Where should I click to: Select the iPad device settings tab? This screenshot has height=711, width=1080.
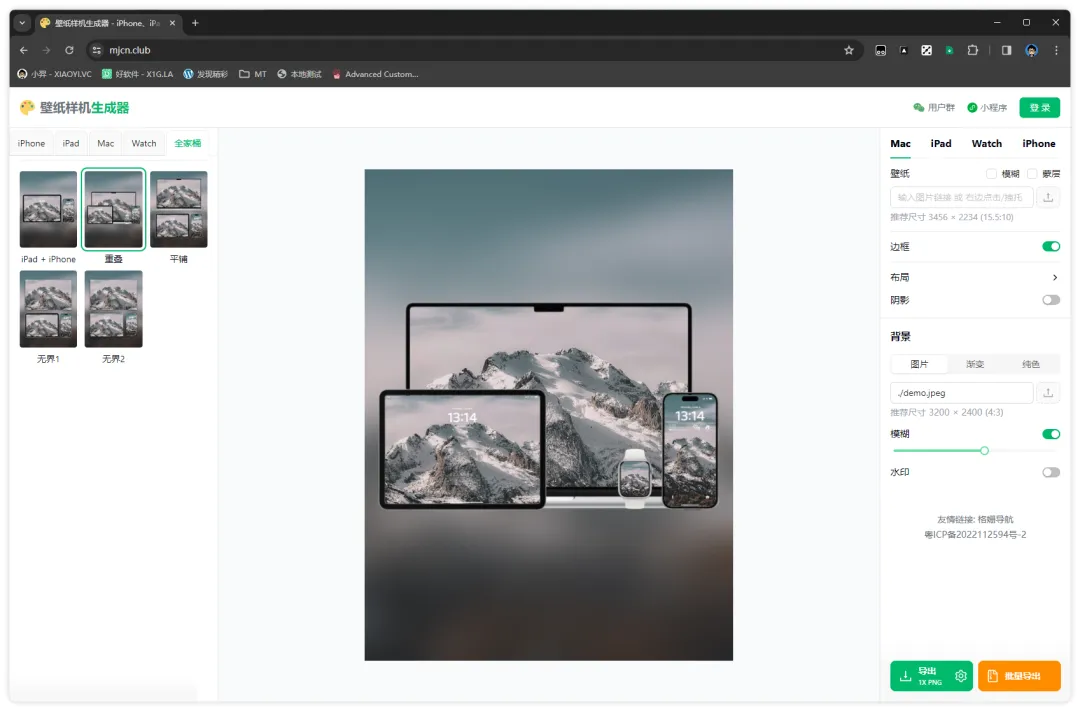[941, 143]
